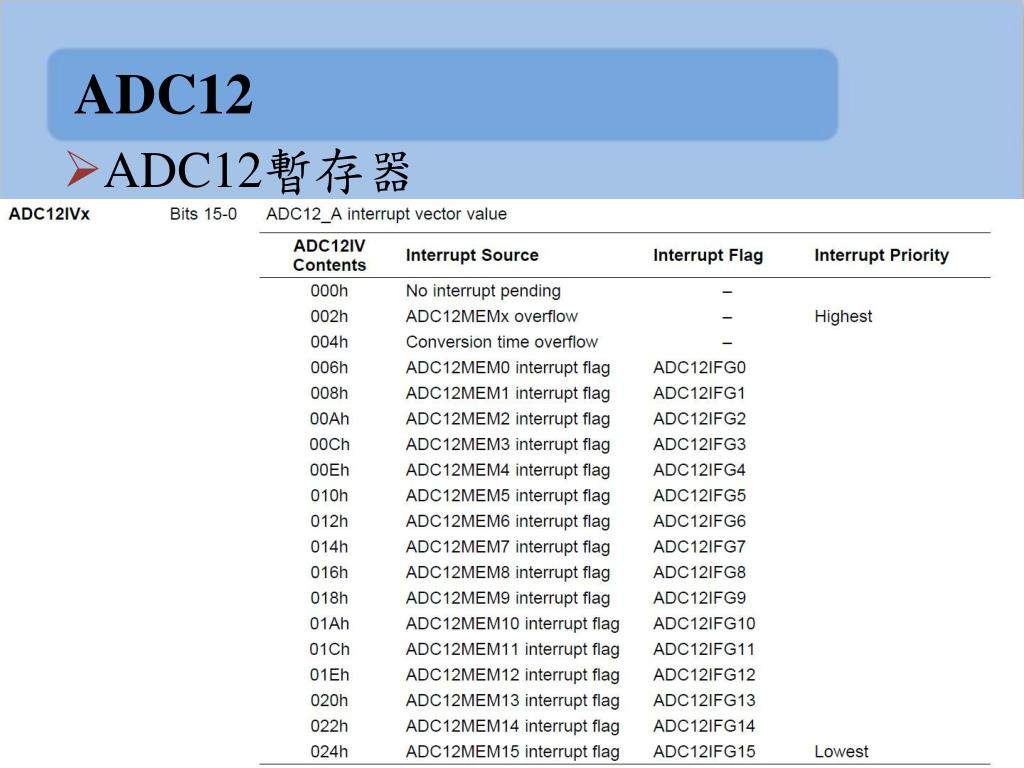This screenshot has width=1024, height=768.
Task: Click 'ADC12MEM6 interrupt flag' source cell
Action: click(x=507, y=522)
